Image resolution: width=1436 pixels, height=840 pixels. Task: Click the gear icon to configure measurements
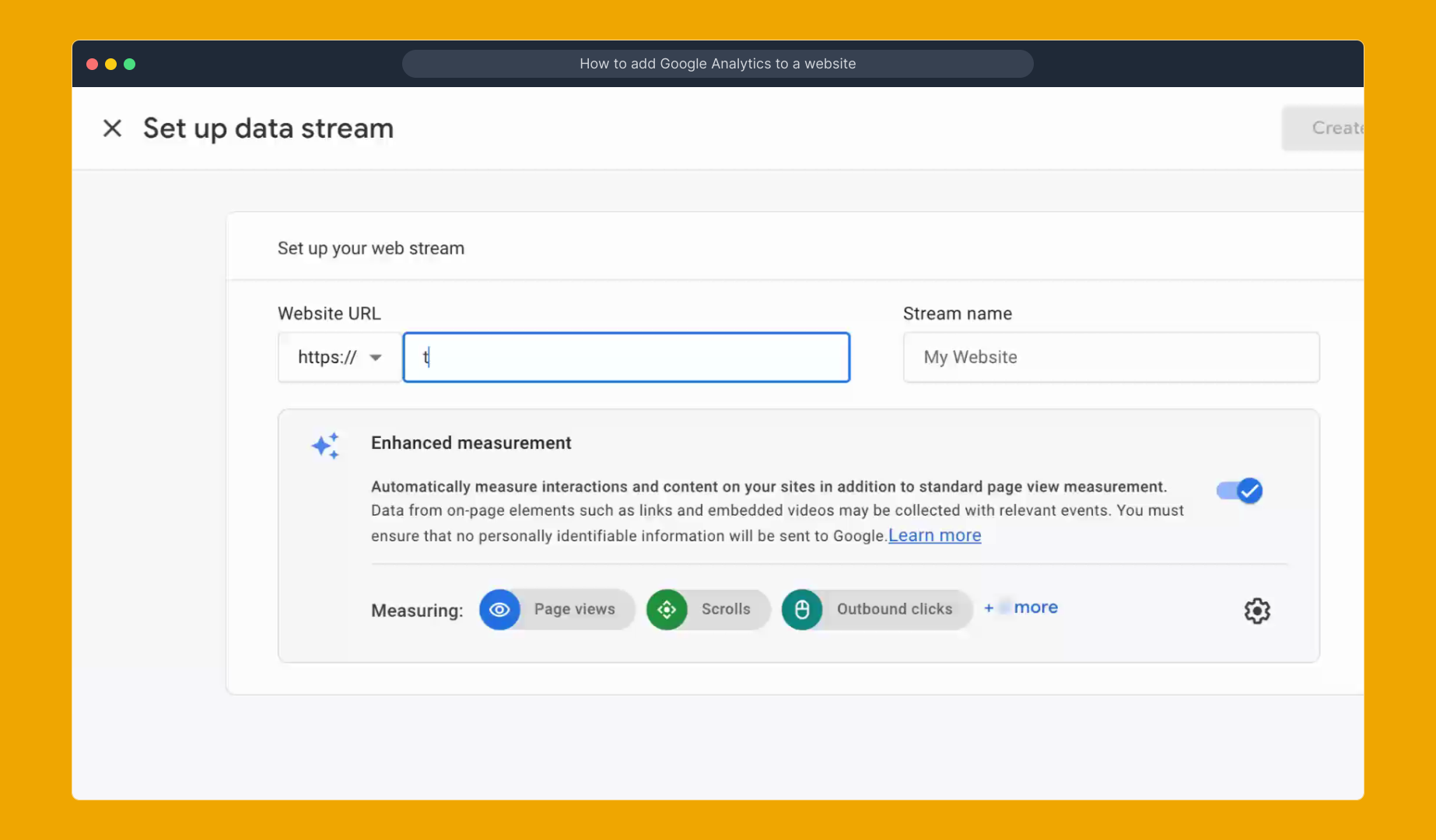coord(1256,611)
